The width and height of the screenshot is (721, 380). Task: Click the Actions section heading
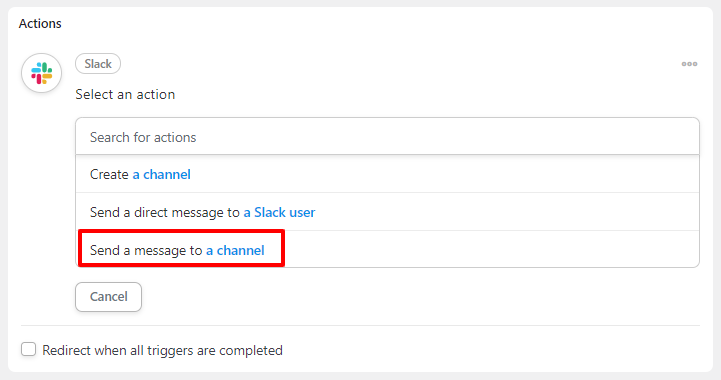point(40,23)
